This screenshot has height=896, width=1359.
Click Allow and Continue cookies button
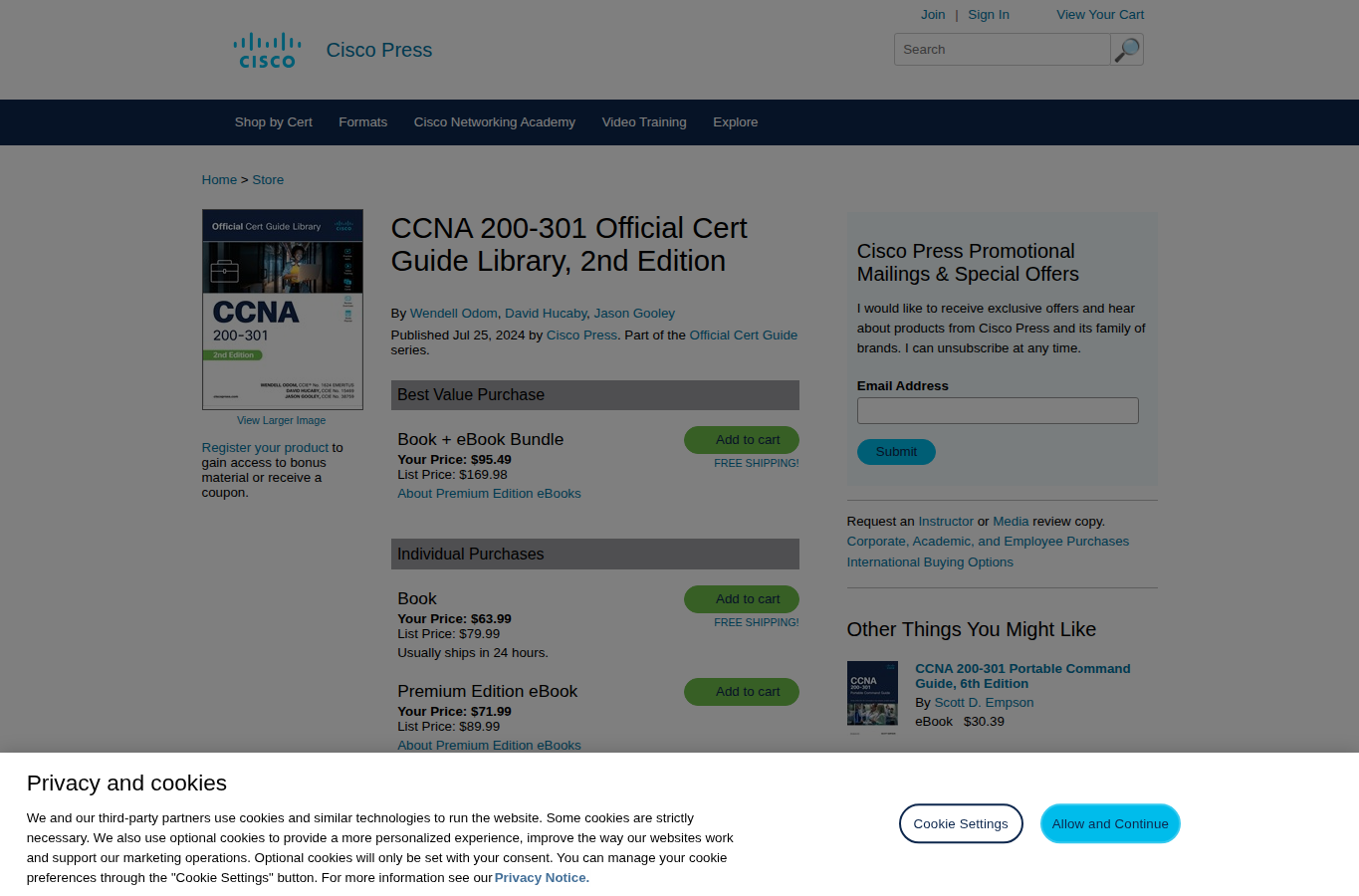click(x=1110, y=823)
